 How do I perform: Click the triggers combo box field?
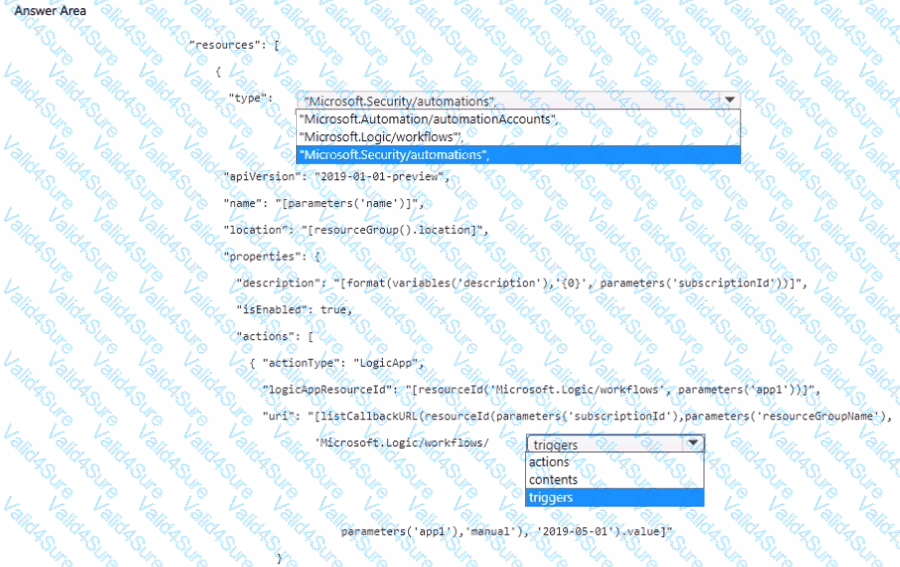603,445
